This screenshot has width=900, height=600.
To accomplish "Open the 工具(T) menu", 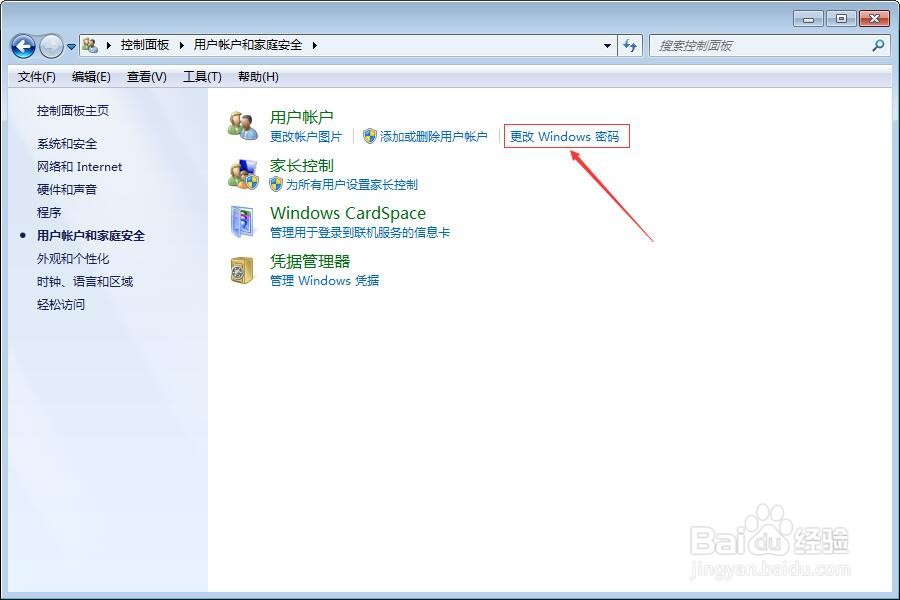I will 202,76.
